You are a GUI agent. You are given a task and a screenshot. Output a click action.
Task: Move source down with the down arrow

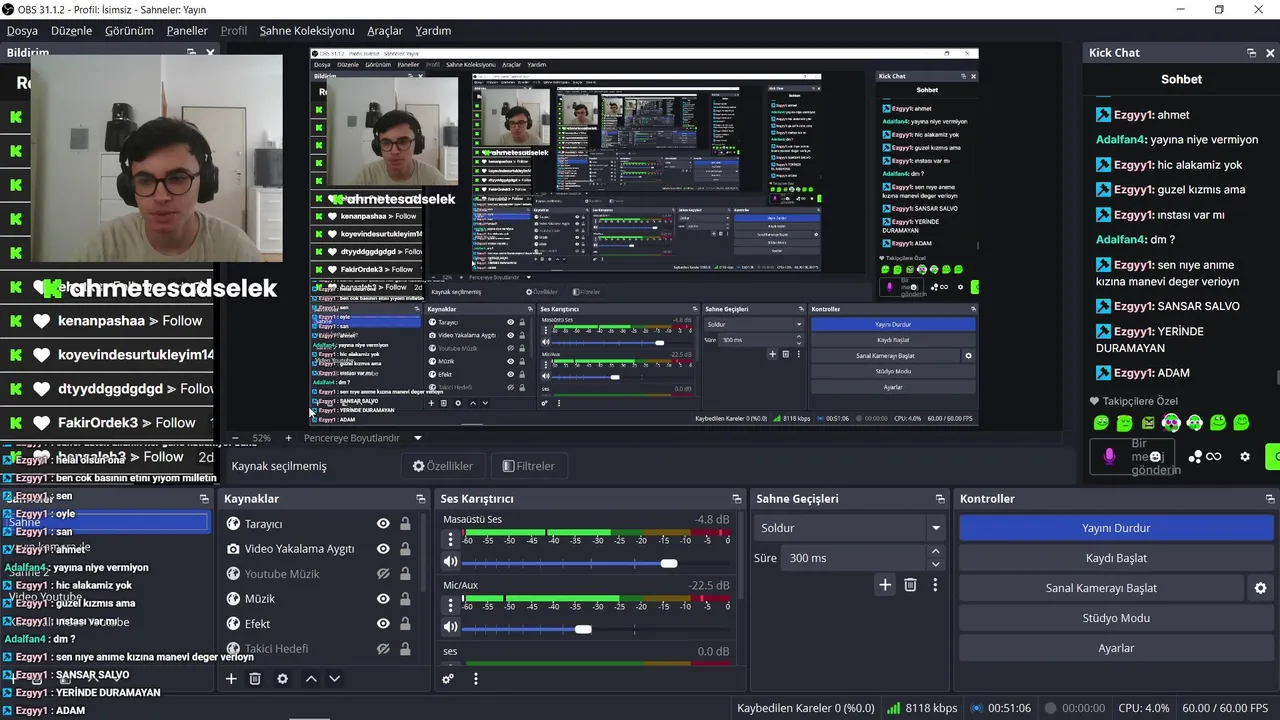pos(335,679)
